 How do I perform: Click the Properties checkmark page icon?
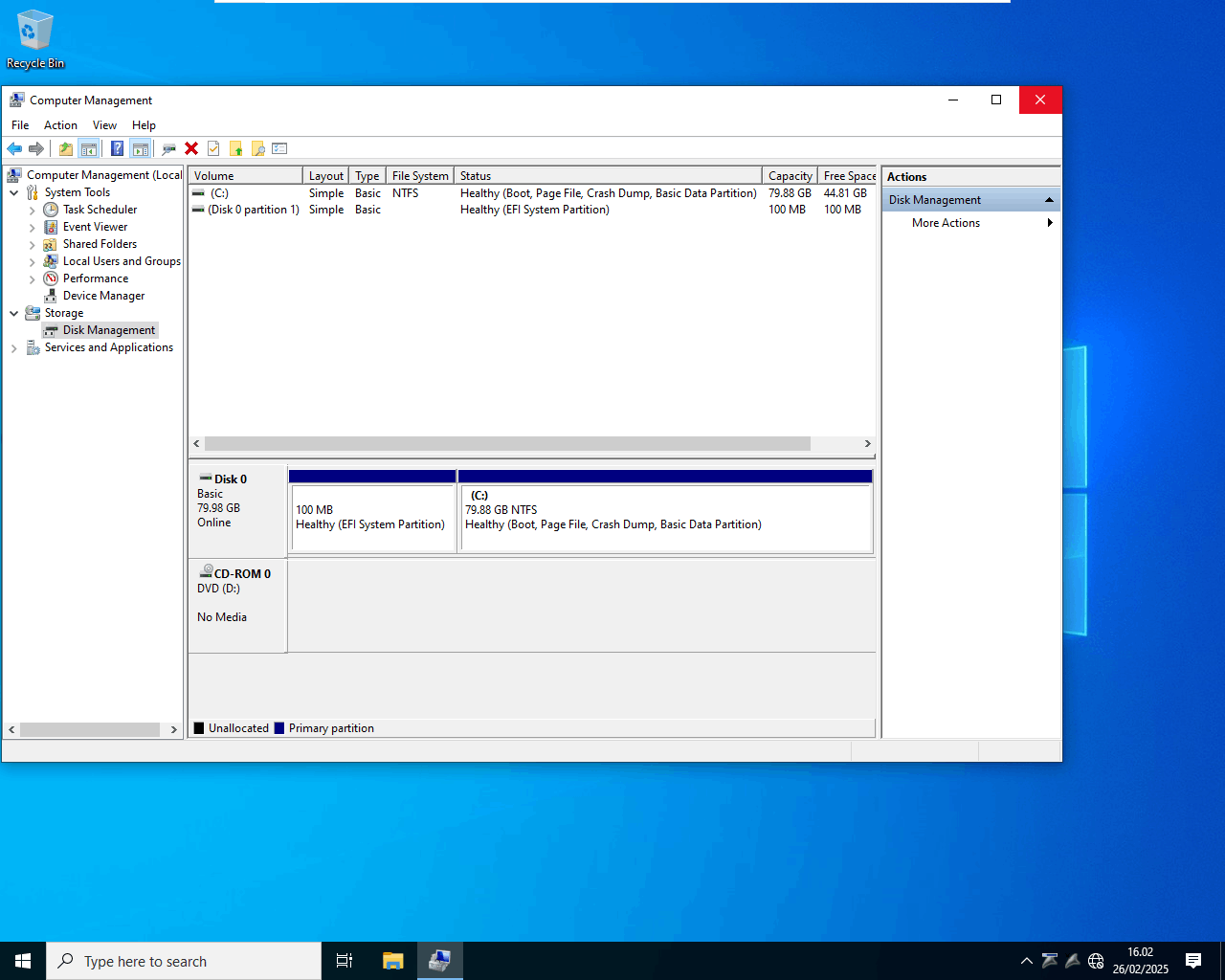[213, 148]
